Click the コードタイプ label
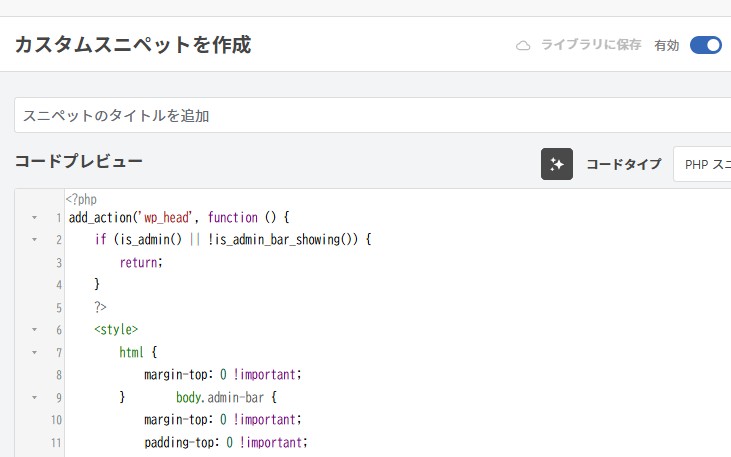Viewport: 731px width, 457px height. pyautogui.click(x=623, y=164)
